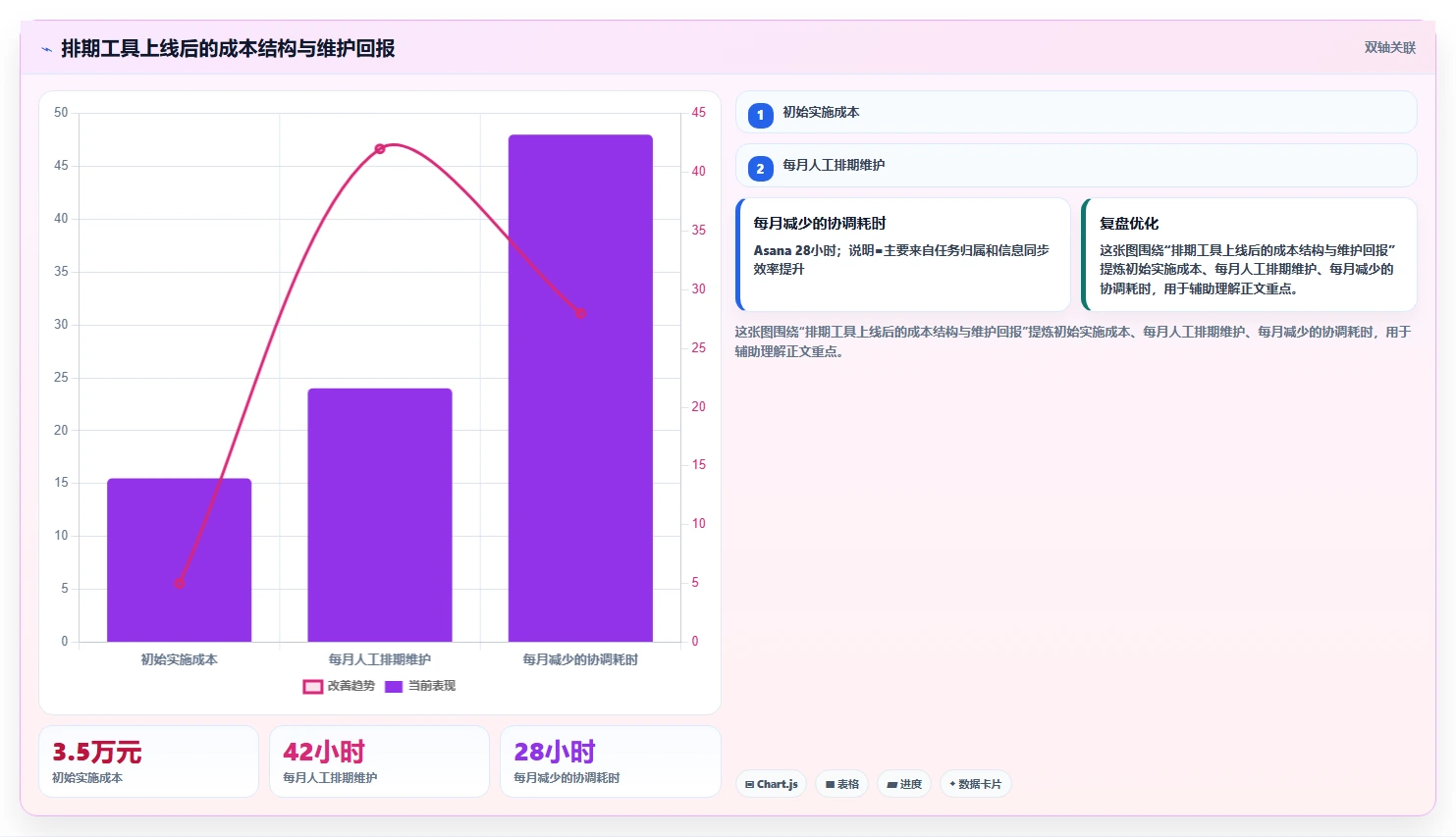Viewport: 1456px width, 837px height.
Task: Toggle the 改善趋势 legend item
Action: click(339, 686)
